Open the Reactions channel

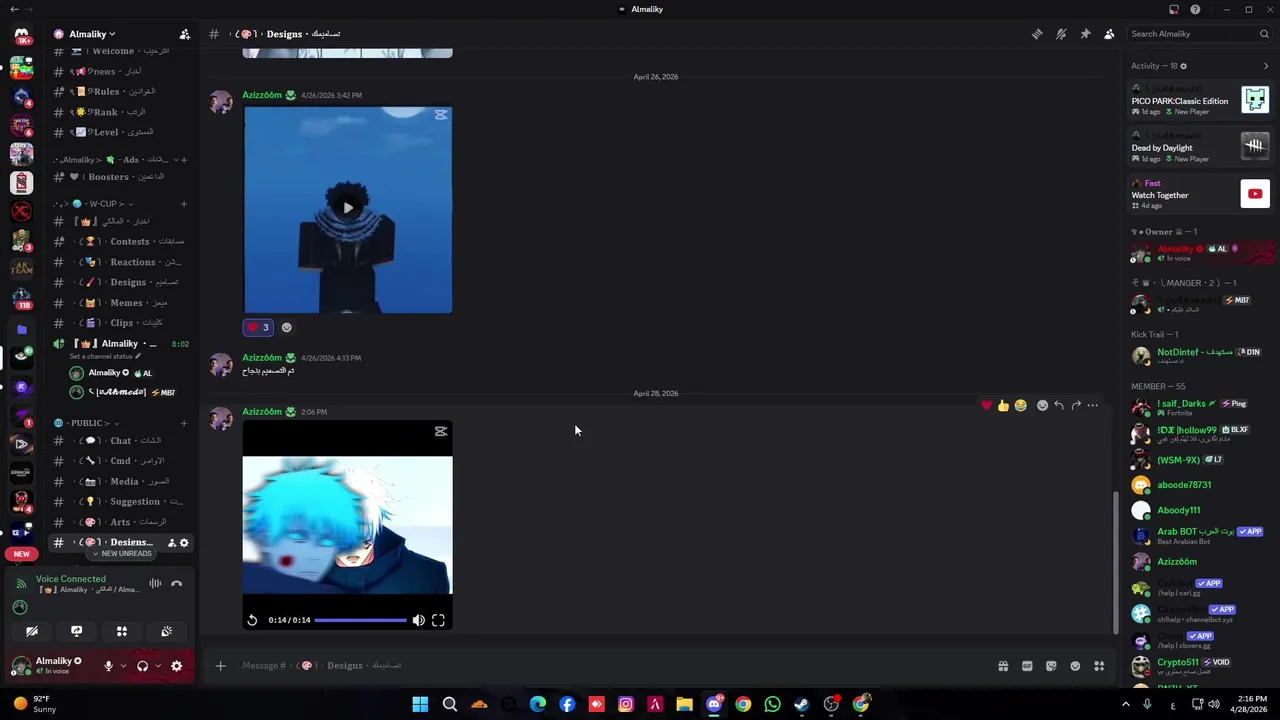click(120, 262)
